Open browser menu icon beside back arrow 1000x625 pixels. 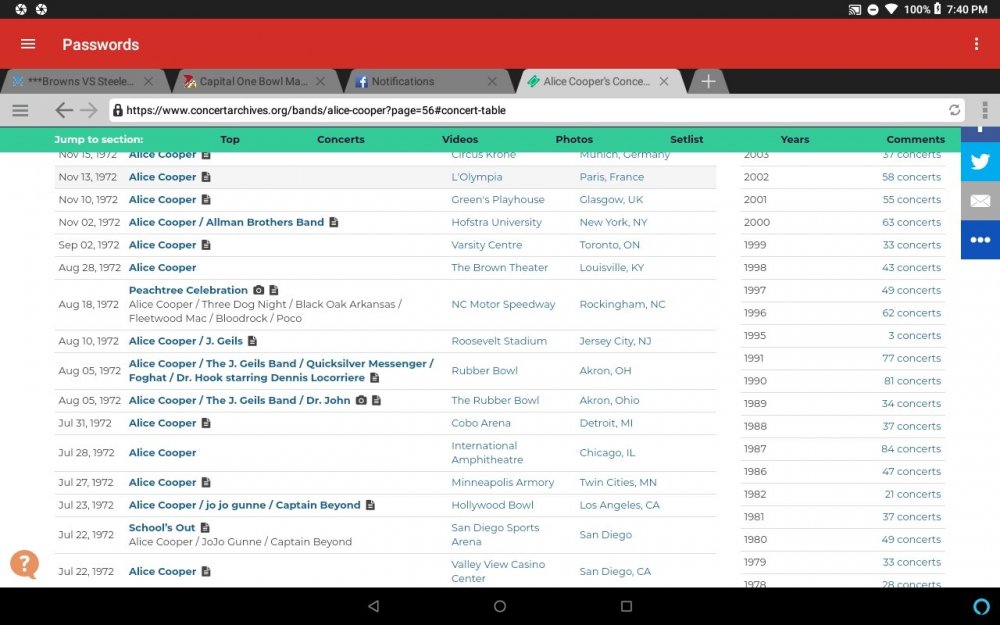point(20,110)
